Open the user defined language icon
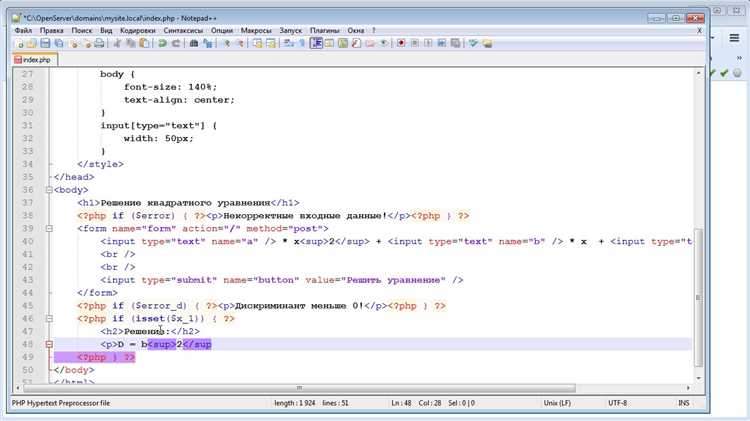750x421 pixels. pyautogui.click(x=329, y=44)
